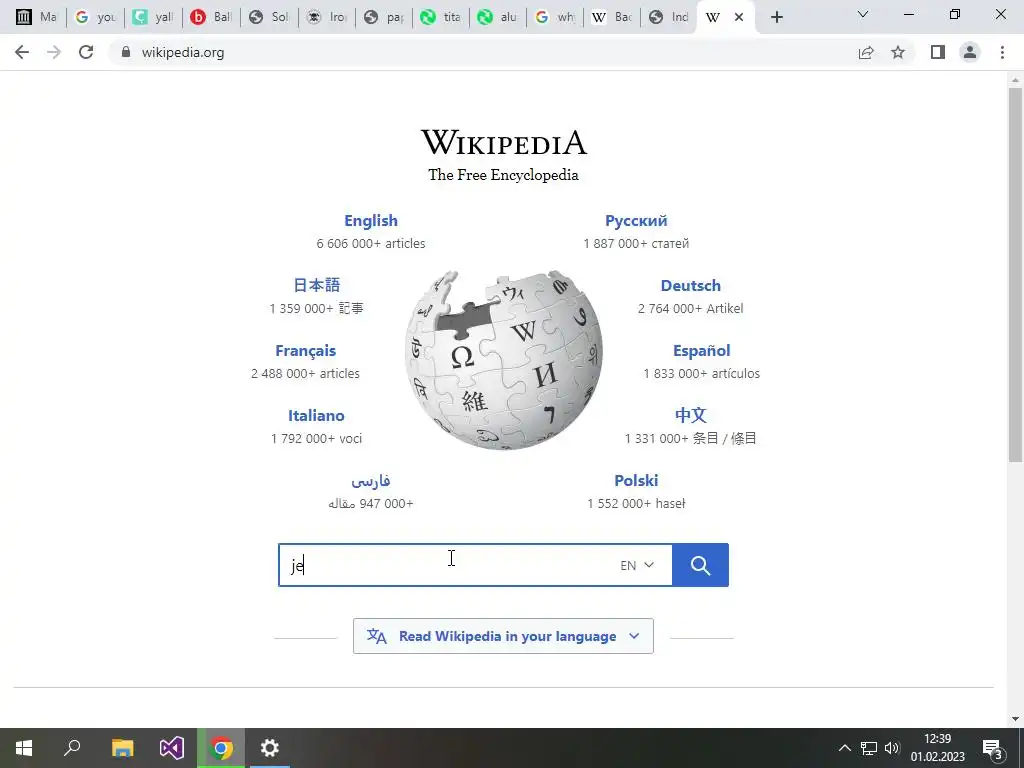Switch to the Google tab labeled wh

[556, 17]
